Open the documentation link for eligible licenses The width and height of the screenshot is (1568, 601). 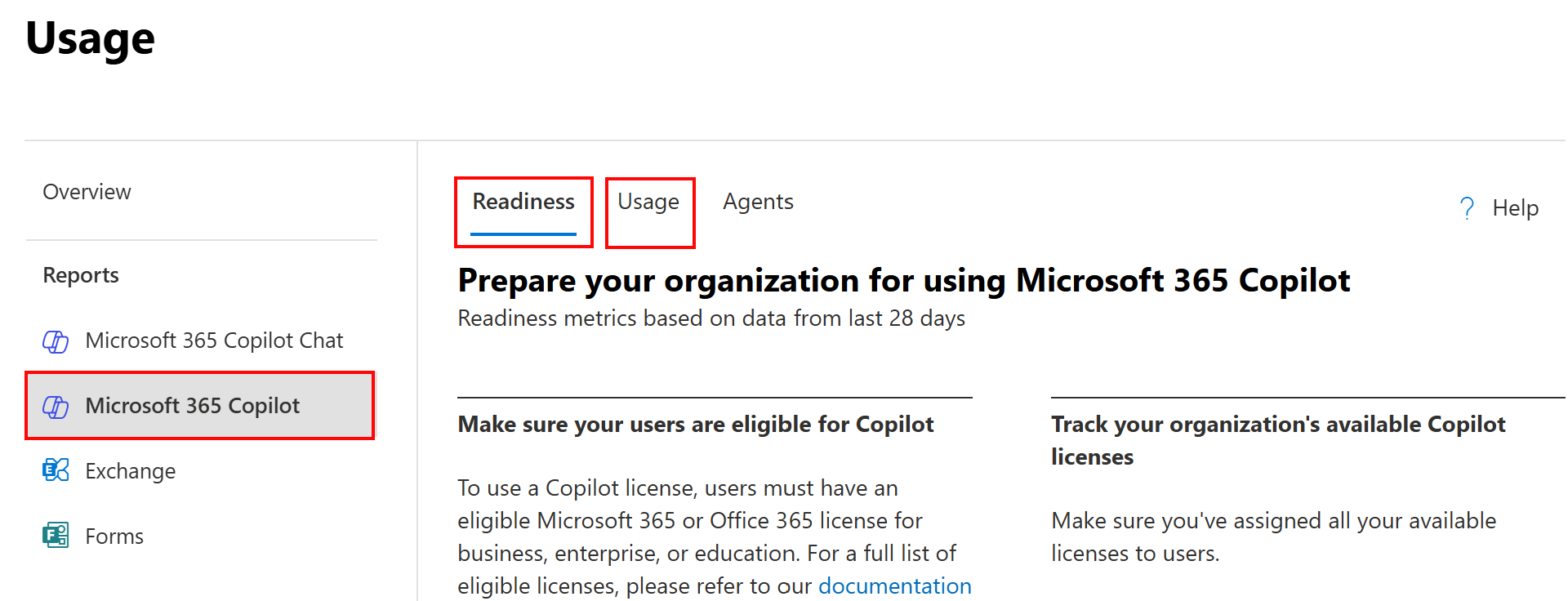[894, 586]
